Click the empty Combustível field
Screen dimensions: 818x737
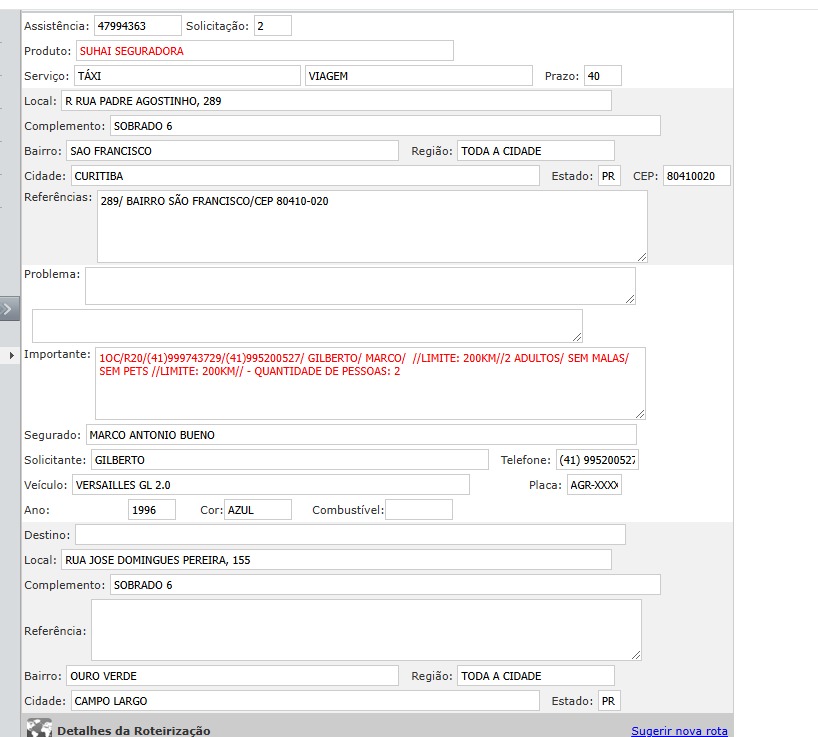419,510
